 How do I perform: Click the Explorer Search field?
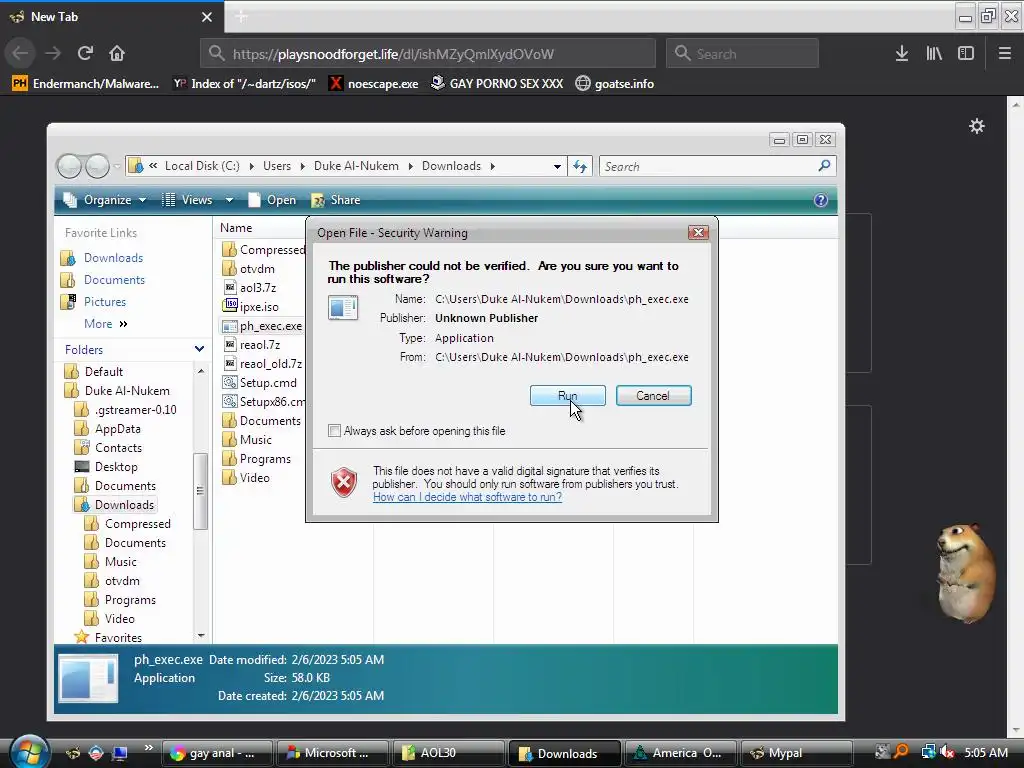[717, 167]
